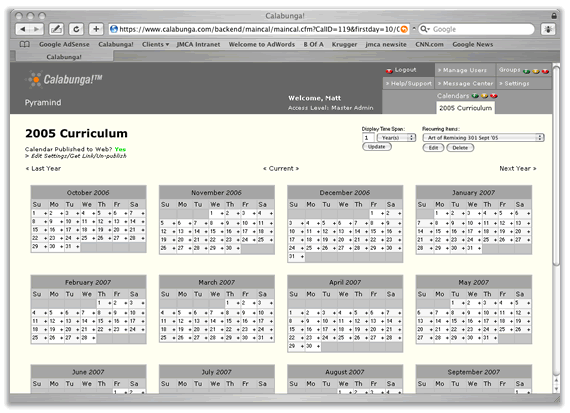Select the Calabunga! browser tab
570x413 pixels.
pos(64,57)
